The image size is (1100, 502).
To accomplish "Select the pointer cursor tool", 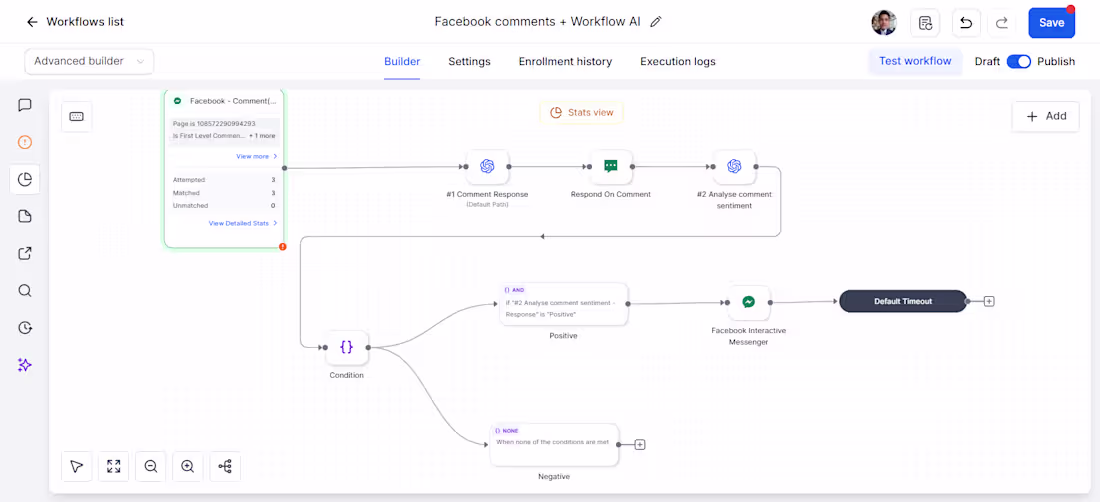I will point(76,466).
